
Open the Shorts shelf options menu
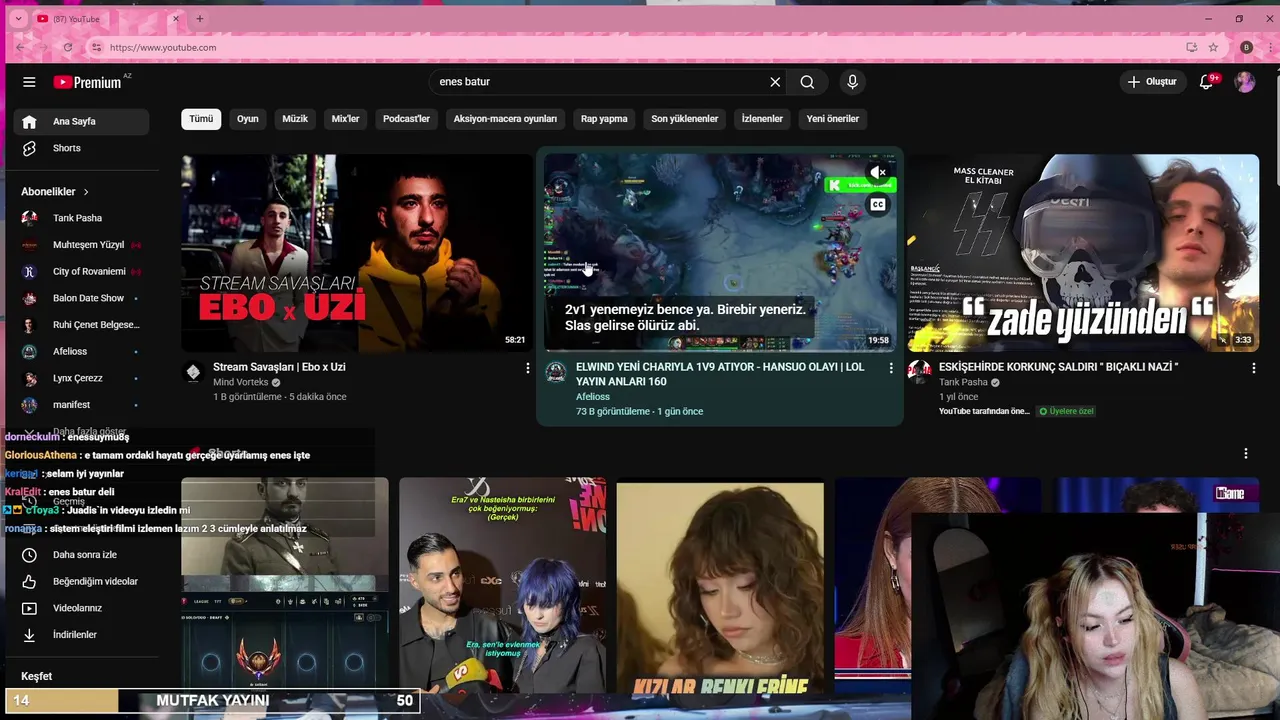click(1246, 454)
